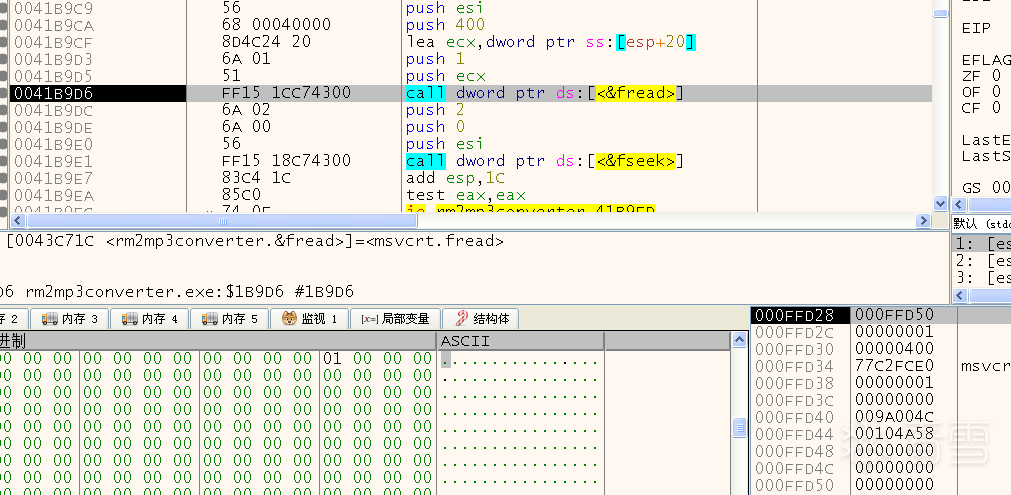
Task: Click the <&fseek> call reference
Action: 636,161
